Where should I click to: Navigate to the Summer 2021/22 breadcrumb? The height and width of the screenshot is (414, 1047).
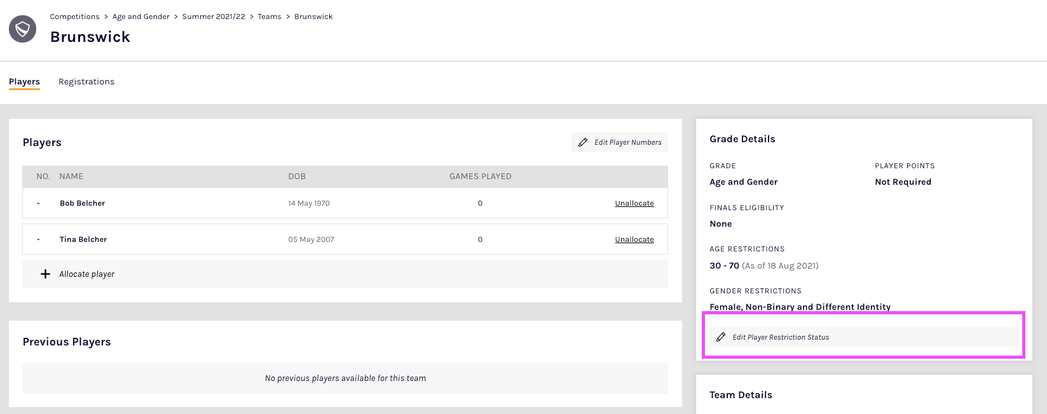216,17
